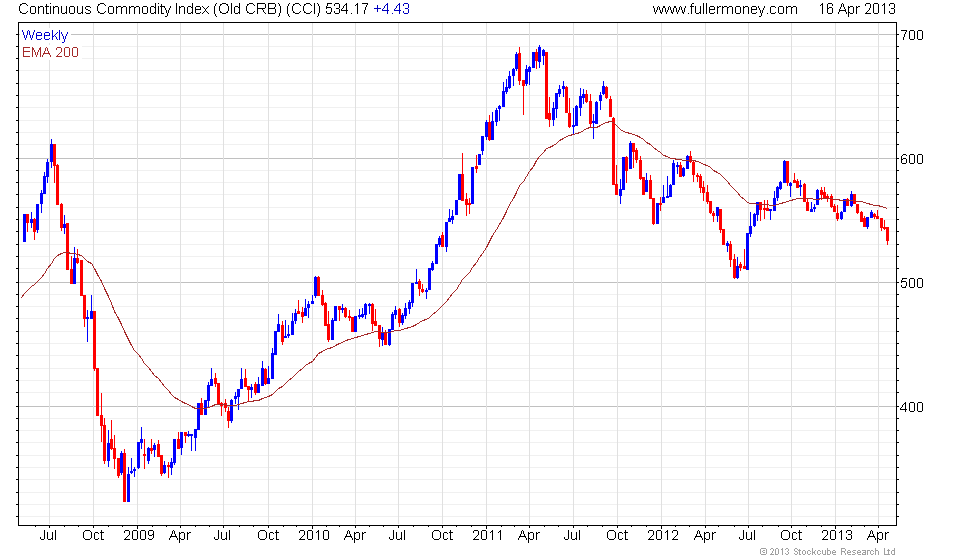Select the 2009 year marker on the time axis
This screenshot has height=560, width=980.
[139, 536]
